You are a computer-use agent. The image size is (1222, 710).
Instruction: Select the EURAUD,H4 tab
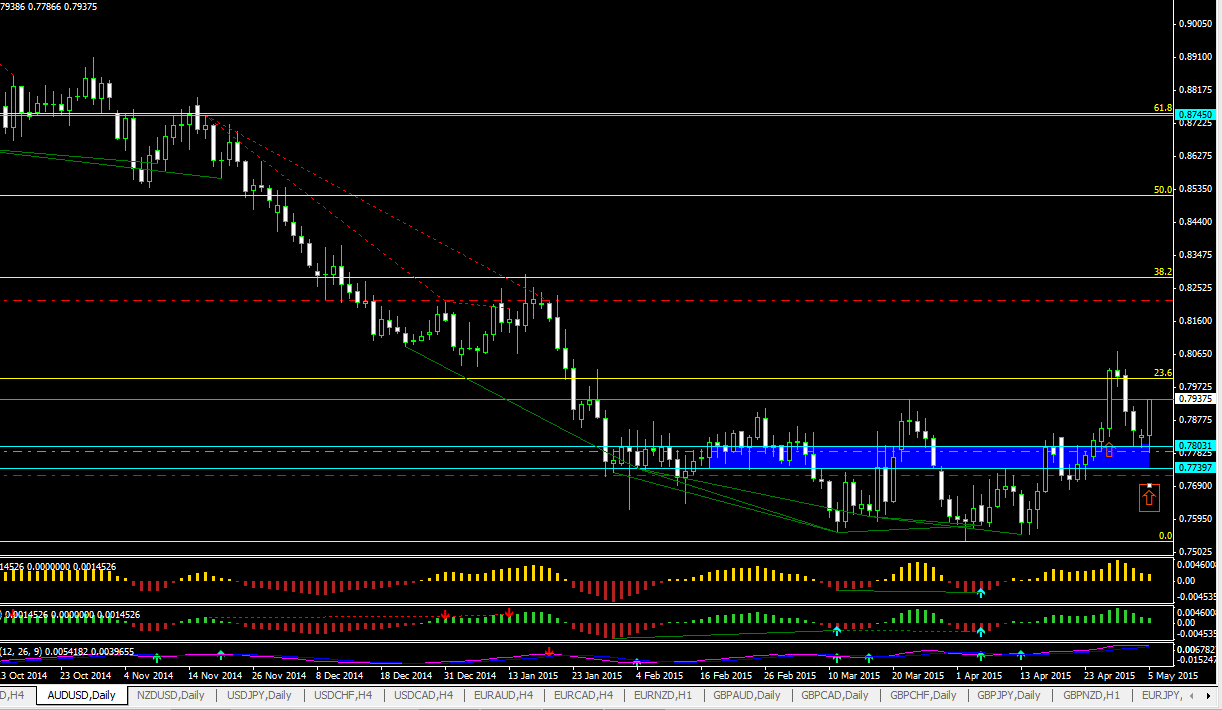[505, 695]
